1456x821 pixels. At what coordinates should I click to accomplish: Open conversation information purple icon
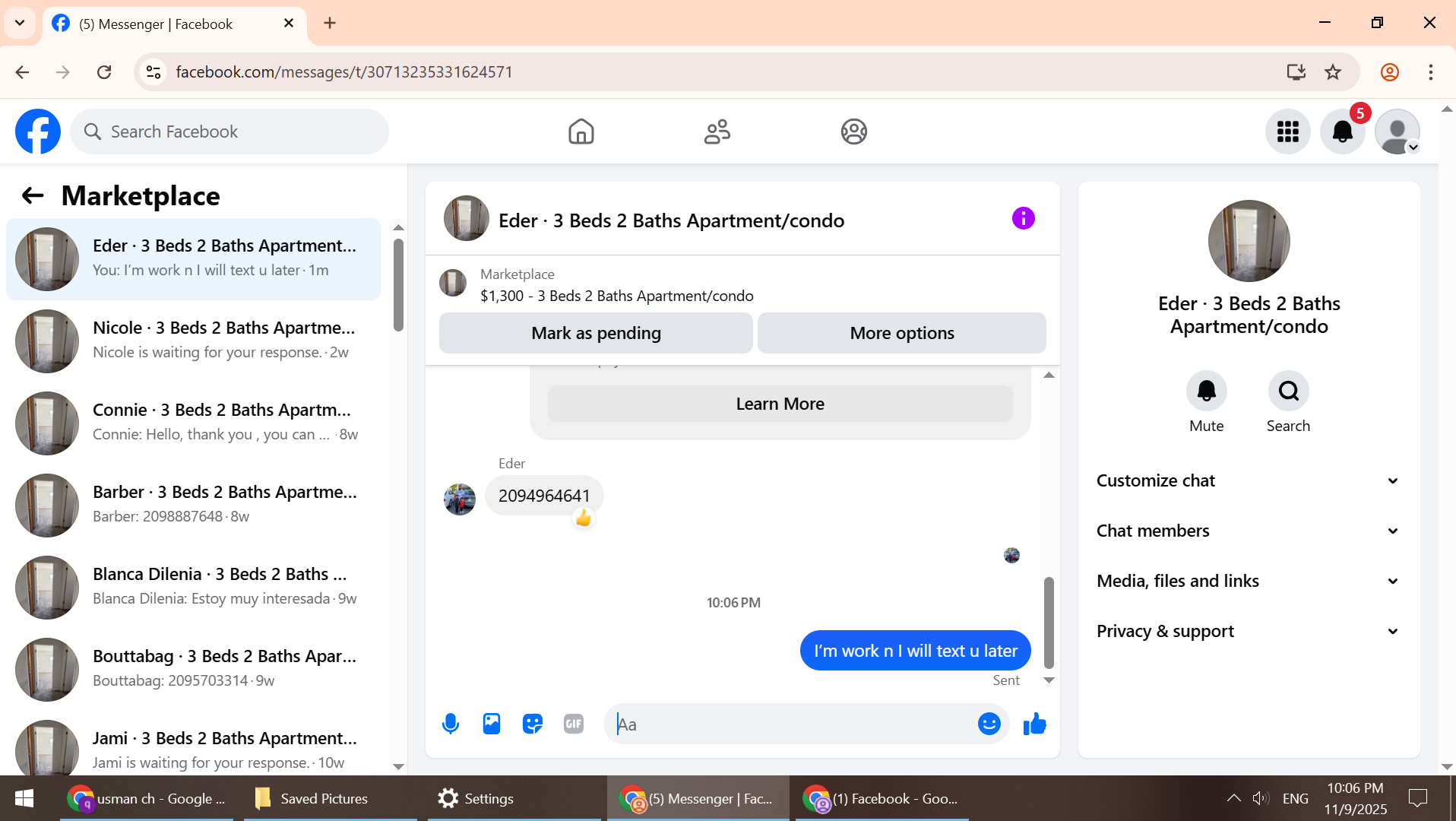coord(1024,218)
